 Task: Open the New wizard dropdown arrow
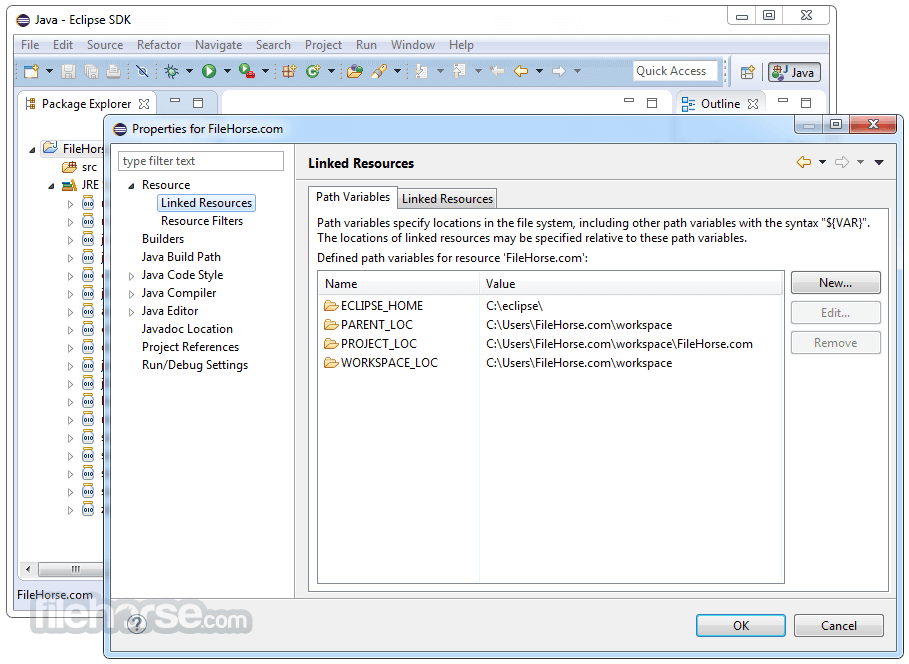pos(49,71)
